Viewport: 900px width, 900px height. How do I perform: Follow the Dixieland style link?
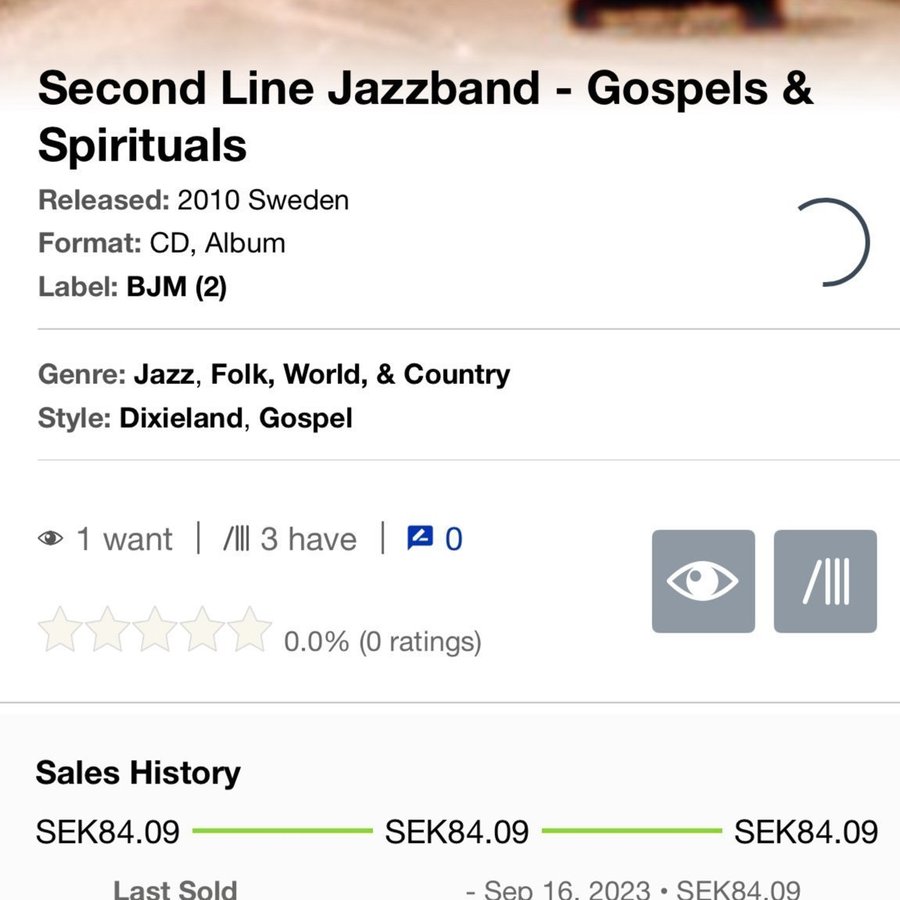pos(180,418)
